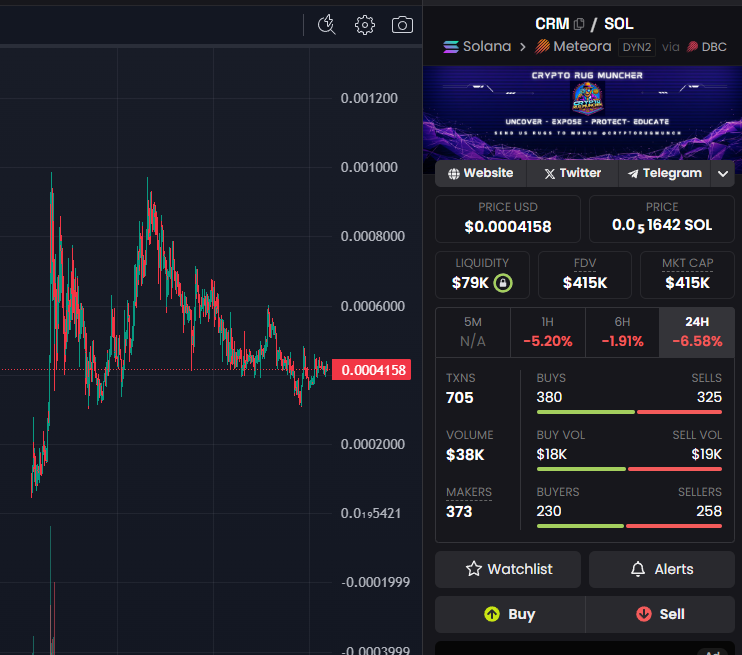Click the BUYERS count 230
Screen dimensions: 742x655
pos(548,511)
